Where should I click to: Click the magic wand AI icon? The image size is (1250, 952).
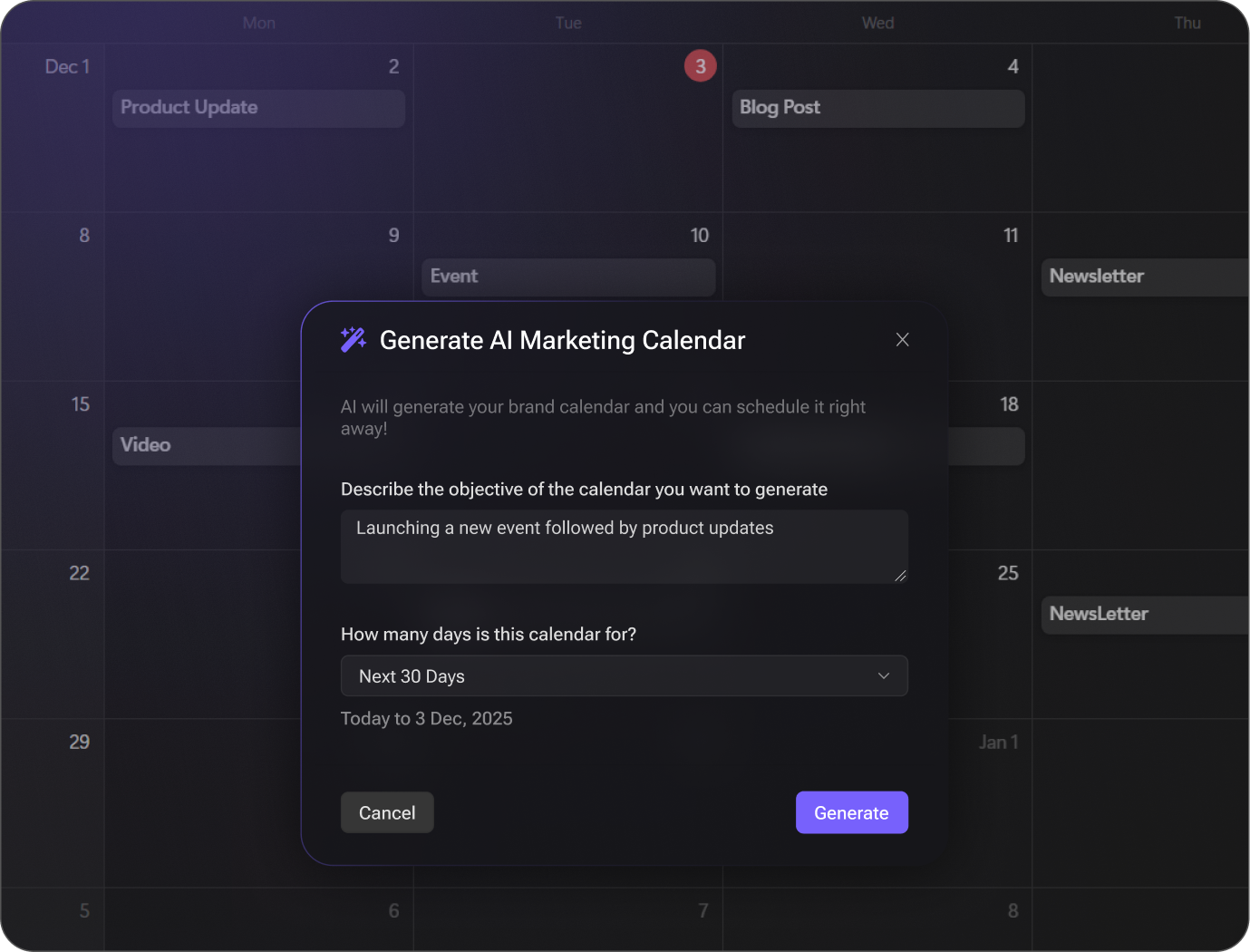coord(354,340)
